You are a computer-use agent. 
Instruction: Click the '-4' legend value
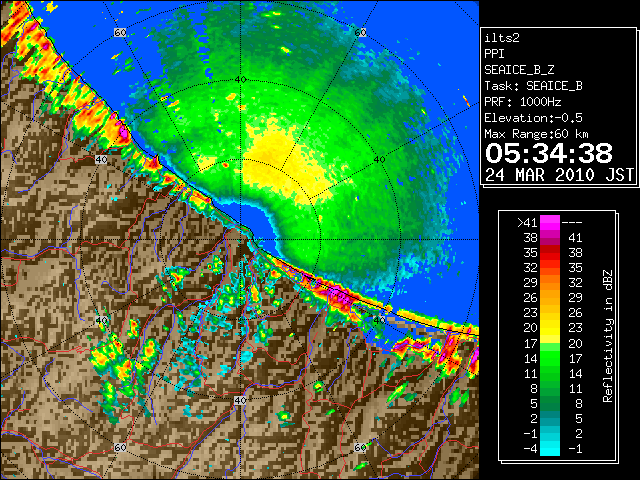click(x=530, y=448)
